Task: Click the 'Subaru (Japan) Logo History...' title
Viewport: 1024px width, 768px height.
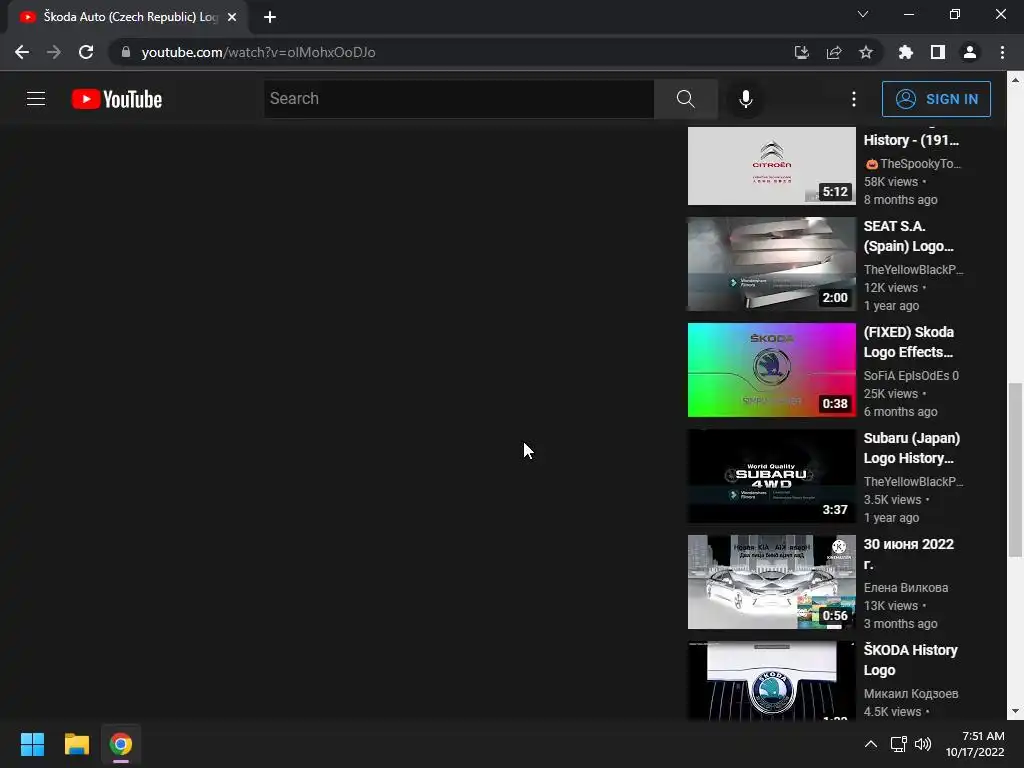Action: [912, 448]
